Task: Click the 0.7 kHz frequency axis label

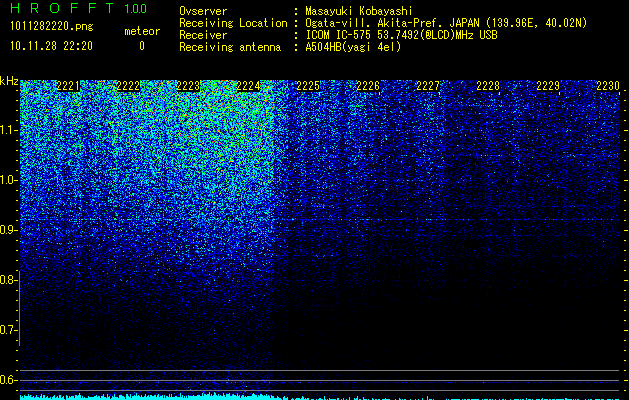Action: point(8,330)
